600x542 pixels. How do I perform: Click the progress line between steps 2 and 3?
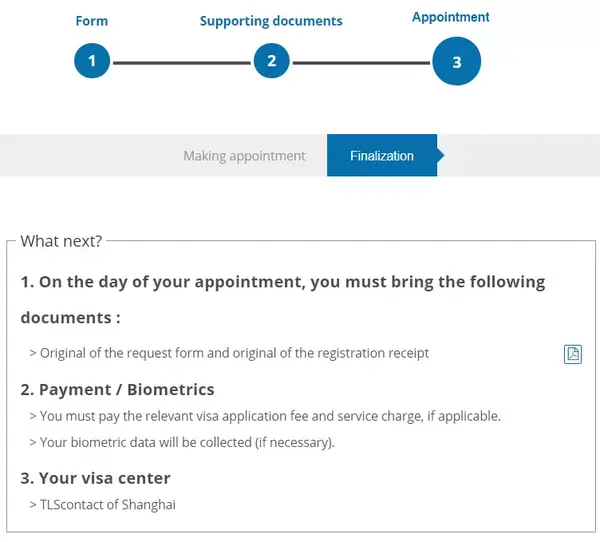361,62
